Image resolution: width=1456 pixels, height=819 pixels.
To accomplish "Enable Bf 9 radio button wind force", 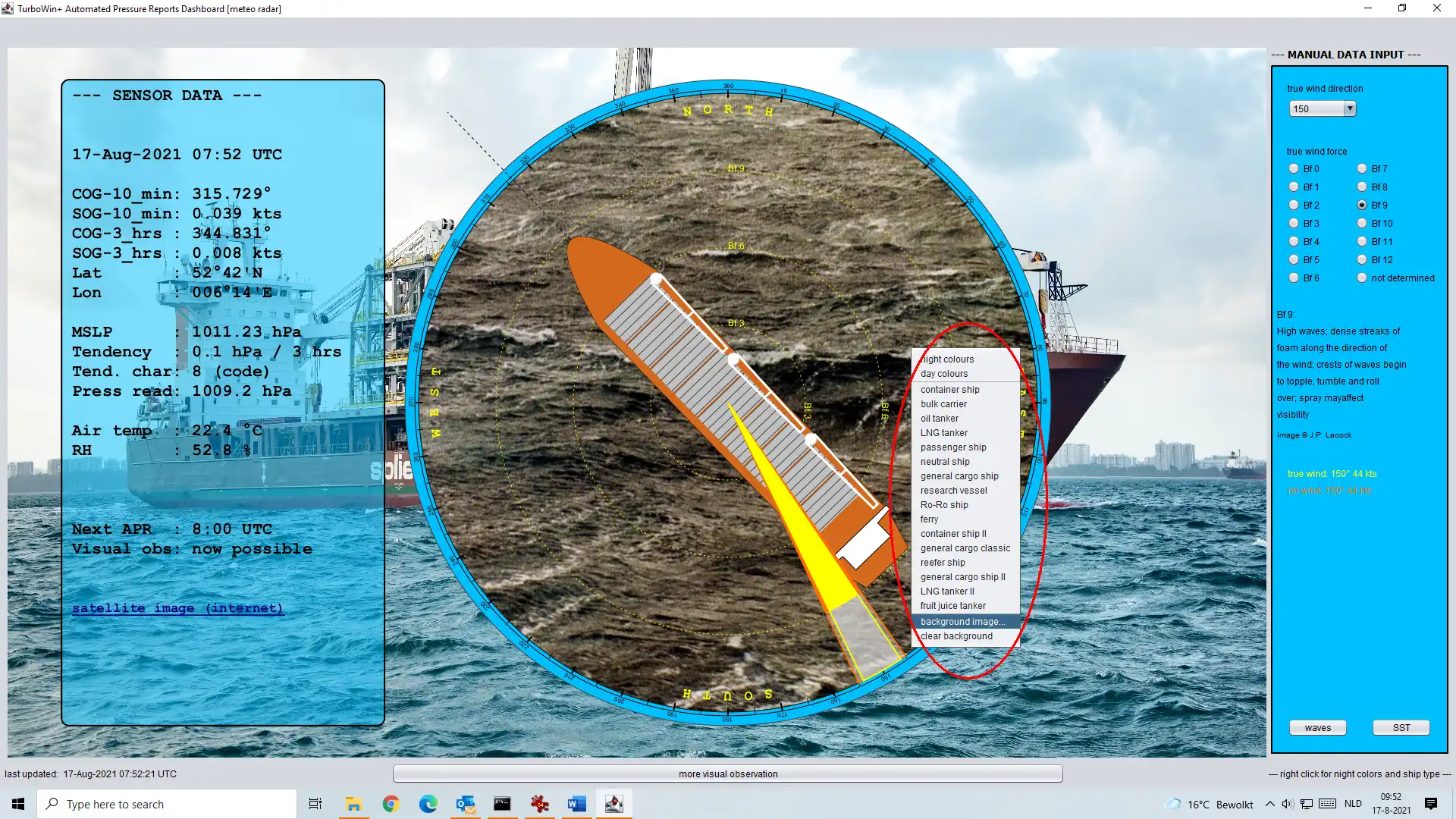I will coord(1362,205).
